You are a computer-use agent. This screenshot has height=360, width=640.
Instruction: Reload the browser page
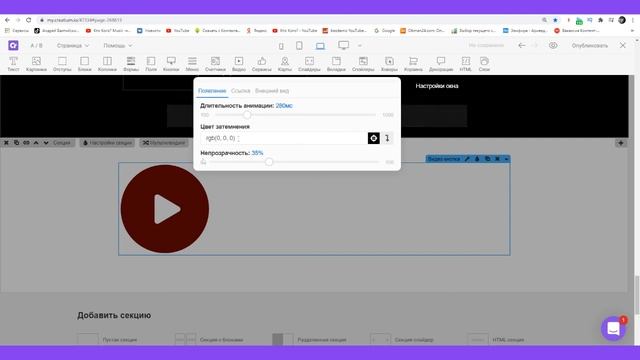29,20
